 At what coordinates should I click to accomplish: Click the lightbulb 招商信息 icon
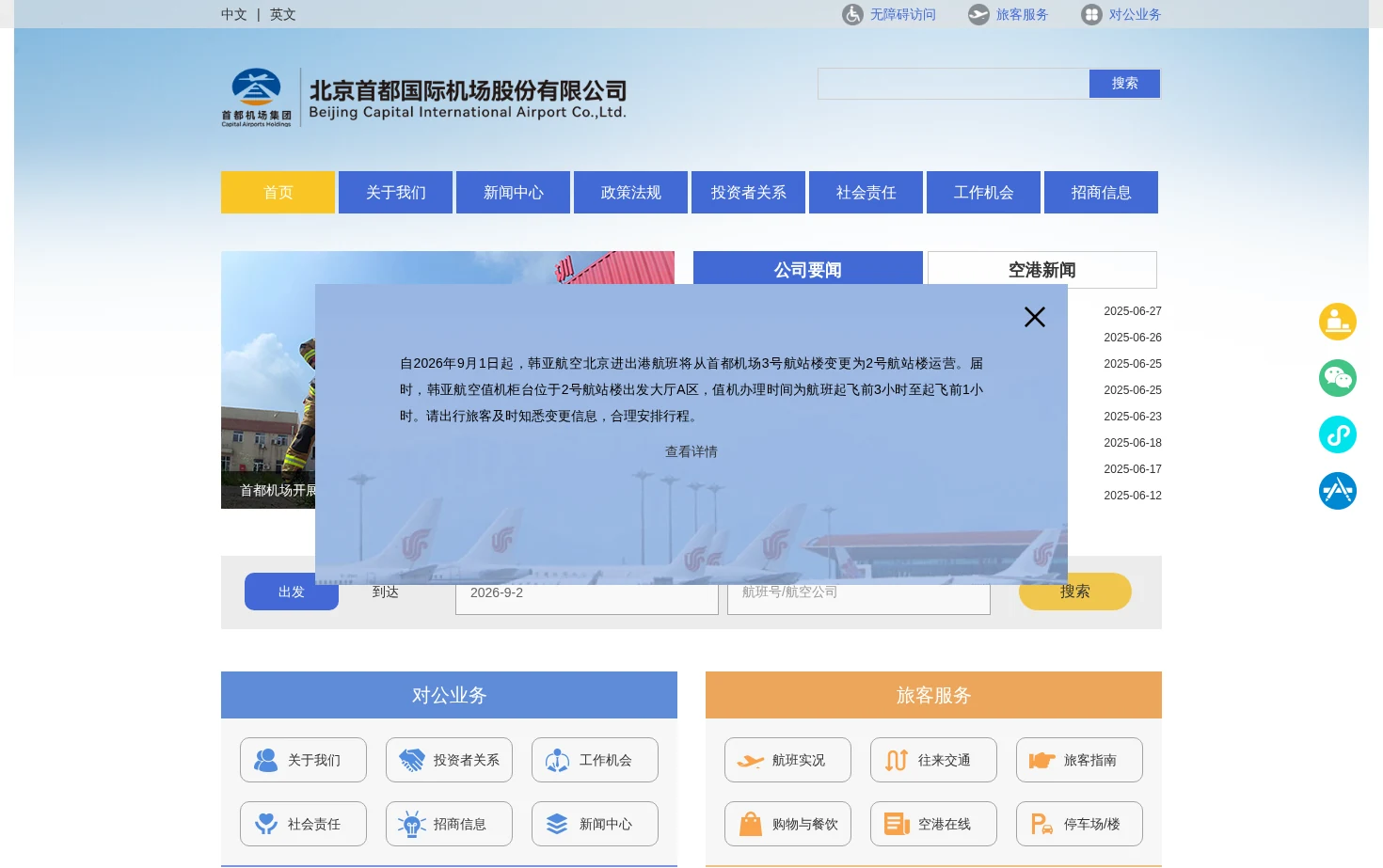(412, 824)
